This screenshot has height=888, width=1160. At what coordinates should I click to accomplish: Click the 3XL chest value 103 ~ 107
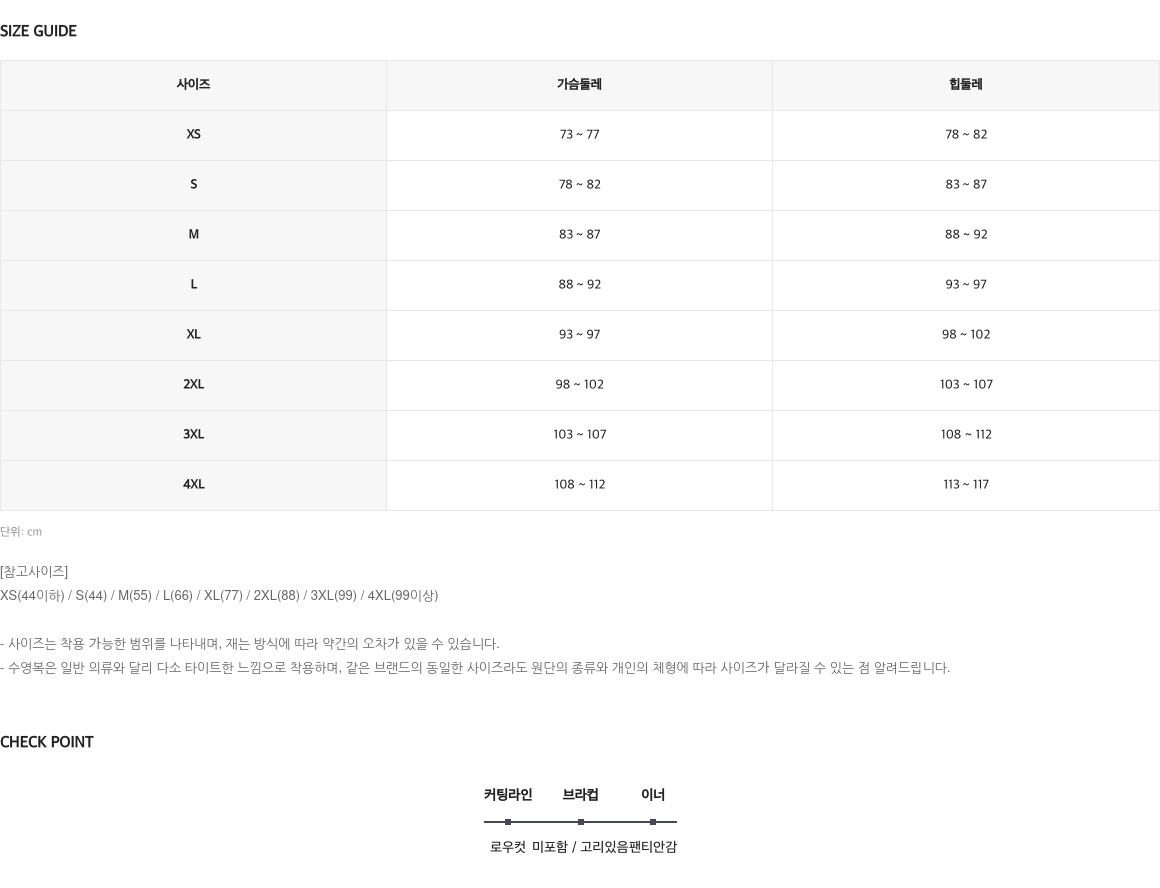coord(579,434)
